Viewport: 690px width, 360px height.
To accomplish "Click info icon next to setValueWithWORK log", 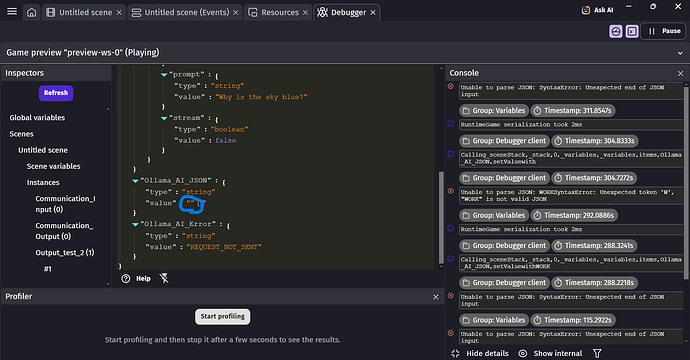I will tap(451, 258).
